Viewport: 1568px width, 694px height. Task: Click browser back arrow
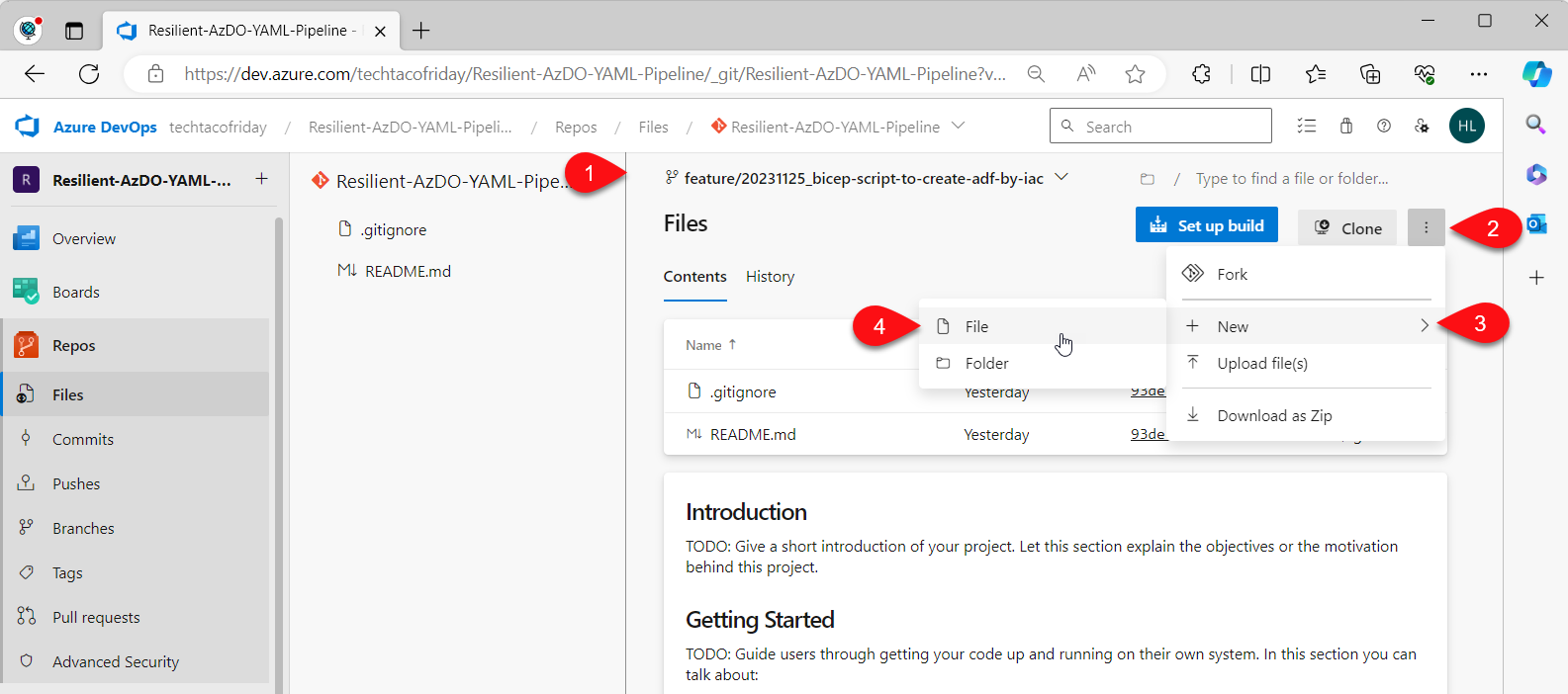coord(35,74)
